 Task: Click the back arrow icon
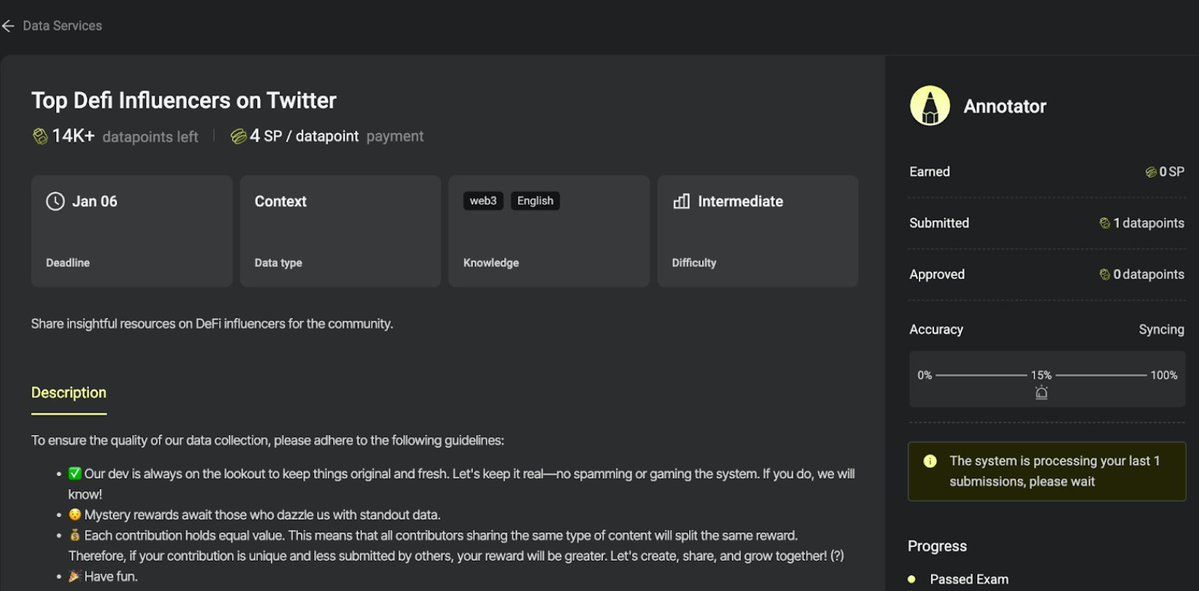click(x=9, y=26)
